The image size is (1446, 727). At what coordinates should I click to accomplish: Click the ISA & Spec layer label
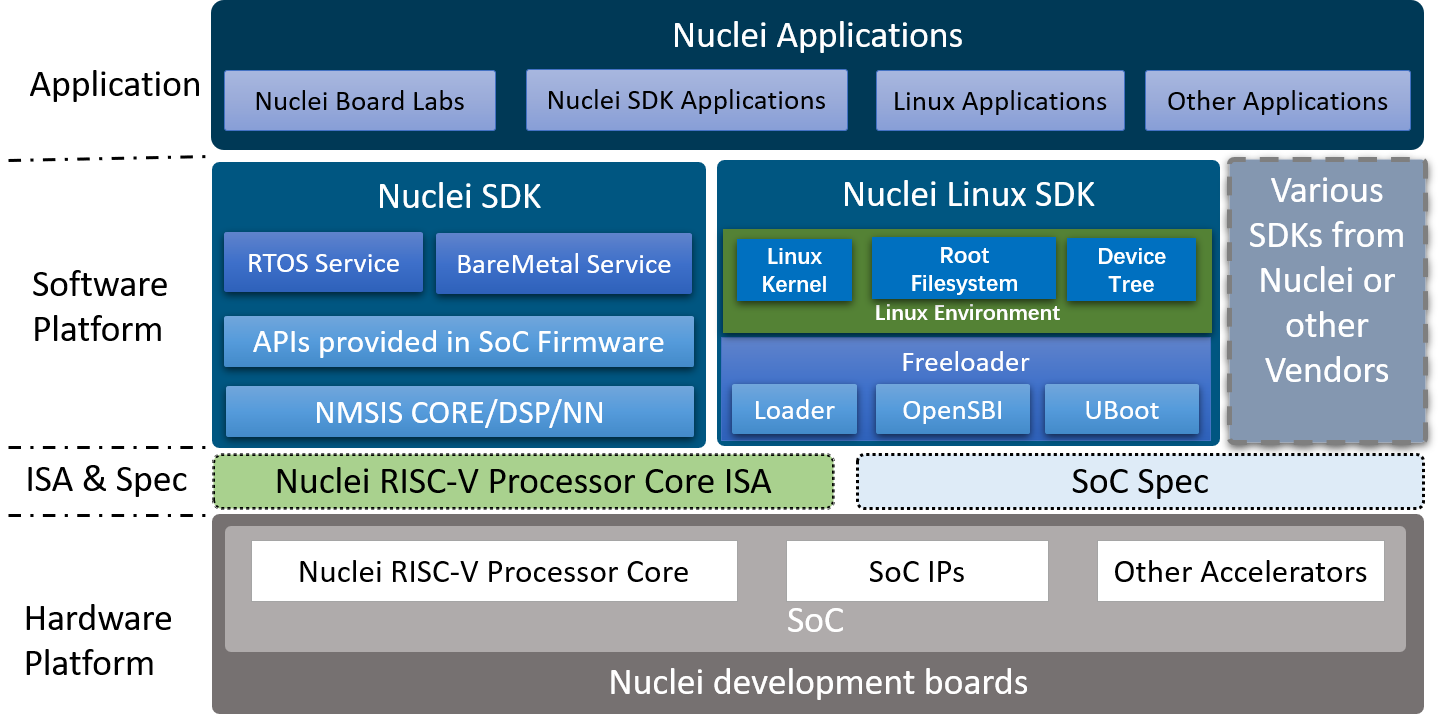[106, 479]
